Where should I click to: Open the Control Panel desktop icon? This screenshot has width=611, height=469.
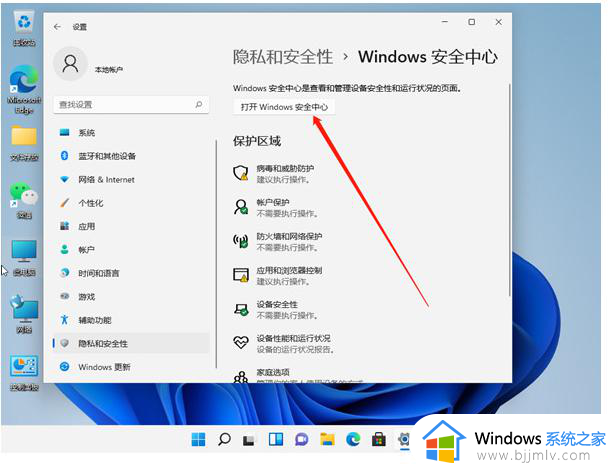coord(24,373)
